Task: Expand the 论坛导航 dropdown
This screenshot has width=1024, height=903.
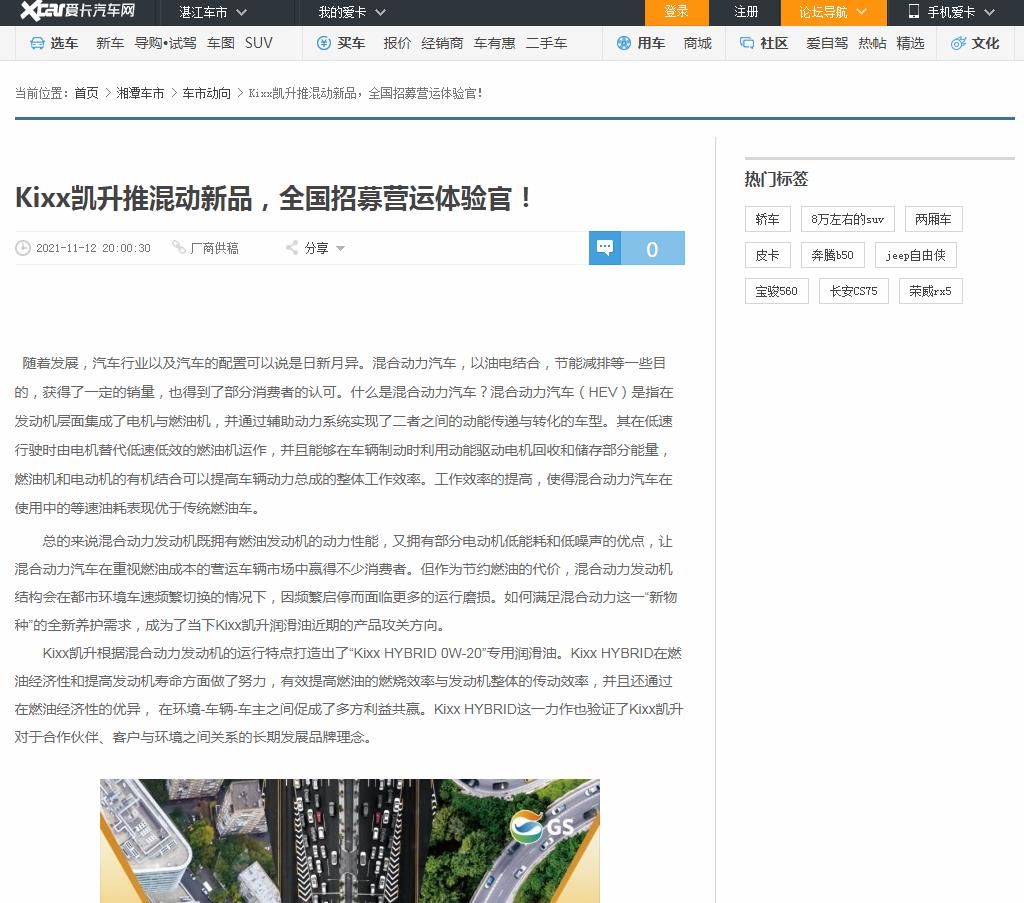Action: click(x=833, y=12)
